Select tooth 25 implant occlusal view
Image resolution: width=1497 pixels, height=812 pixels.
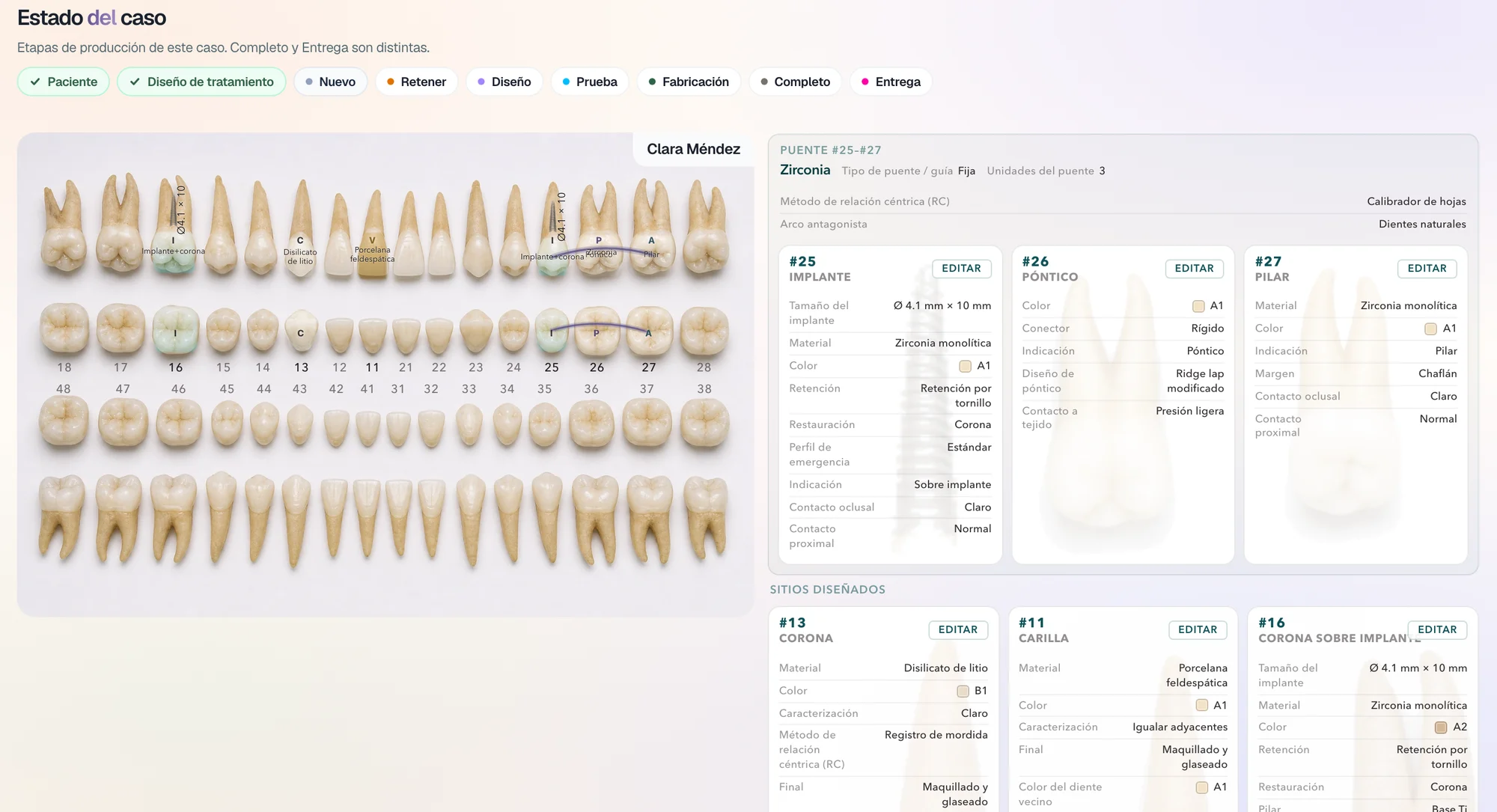coord(552,330)
